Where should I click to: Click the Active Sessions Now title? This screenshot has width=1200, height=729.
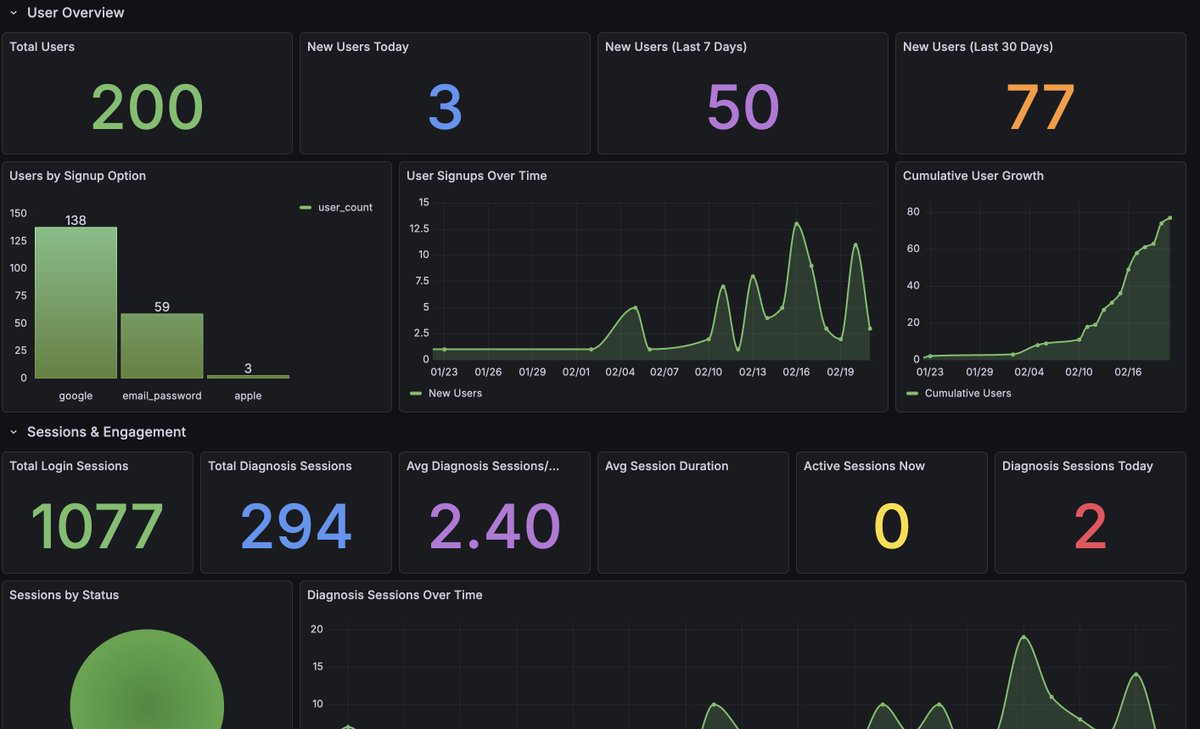click(x=864, y=466)
